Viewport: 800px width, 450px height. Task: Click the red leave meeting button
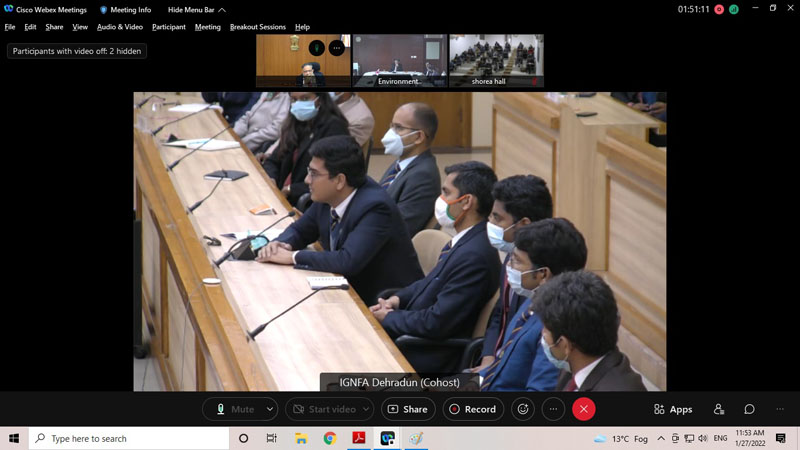[x=584, y=409]
